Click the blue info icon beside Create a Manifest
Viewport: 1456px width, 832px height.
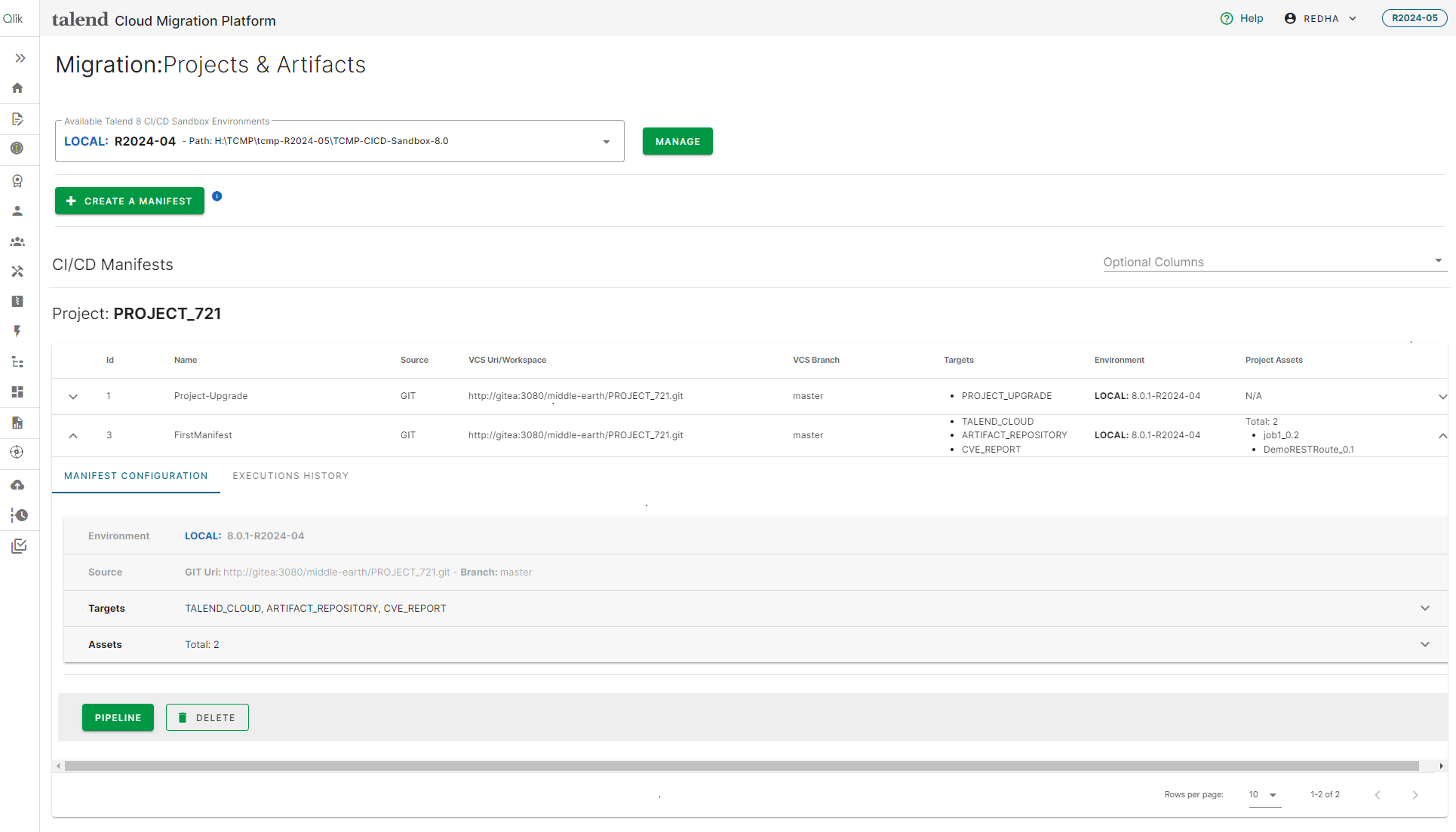click(x=217, y=196)
